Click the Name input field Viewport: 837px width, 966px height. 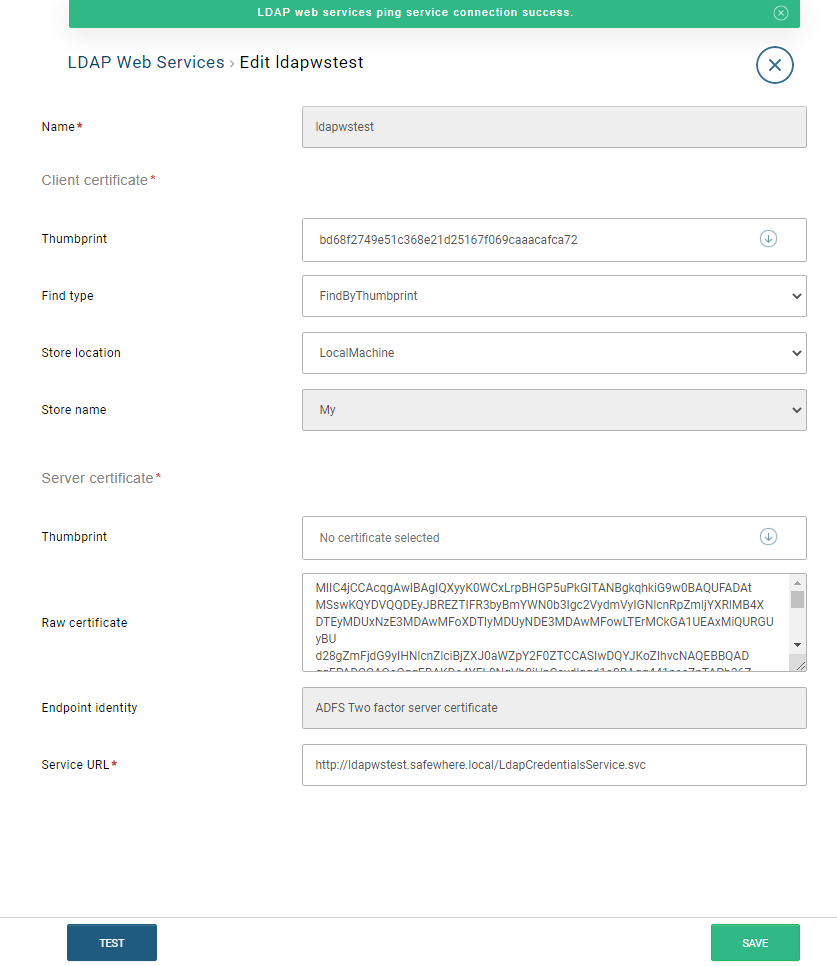pyautogui.click(x=554, y=126)
